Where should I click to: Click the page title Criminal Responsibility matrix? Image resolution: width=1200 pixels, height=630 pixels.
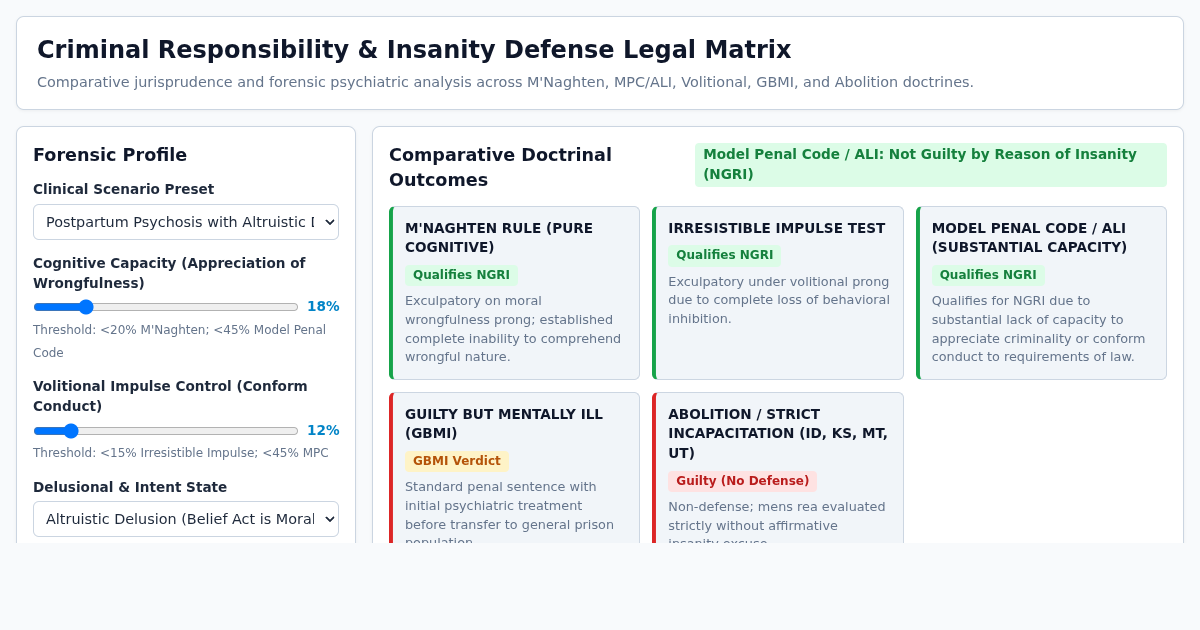(414, 49)
